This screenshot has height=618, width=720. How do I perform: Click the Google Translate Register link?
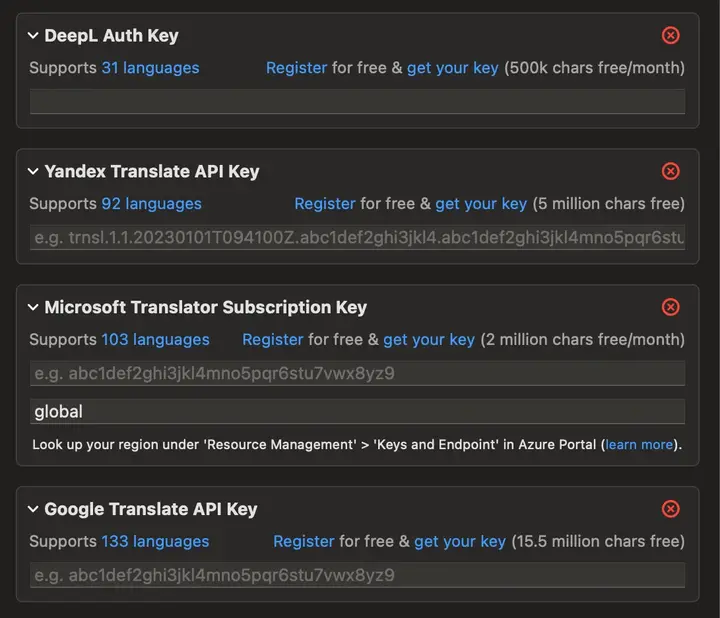(304, 541)
